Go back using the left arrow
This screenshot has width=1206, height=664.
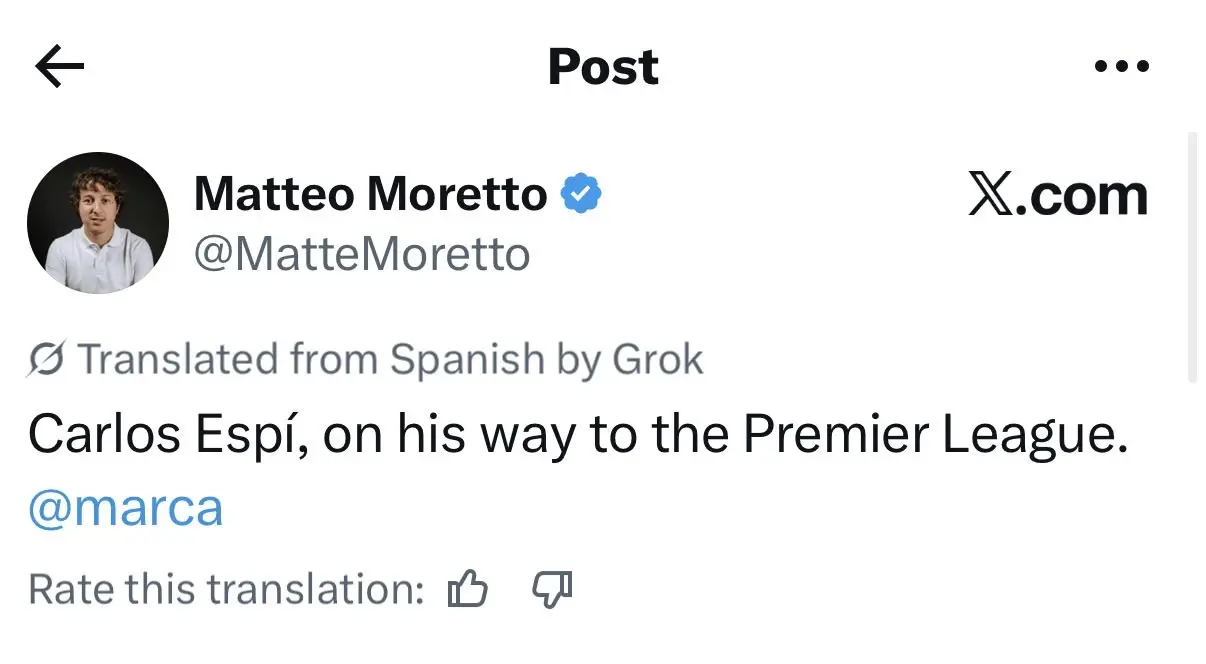[59, 67]
